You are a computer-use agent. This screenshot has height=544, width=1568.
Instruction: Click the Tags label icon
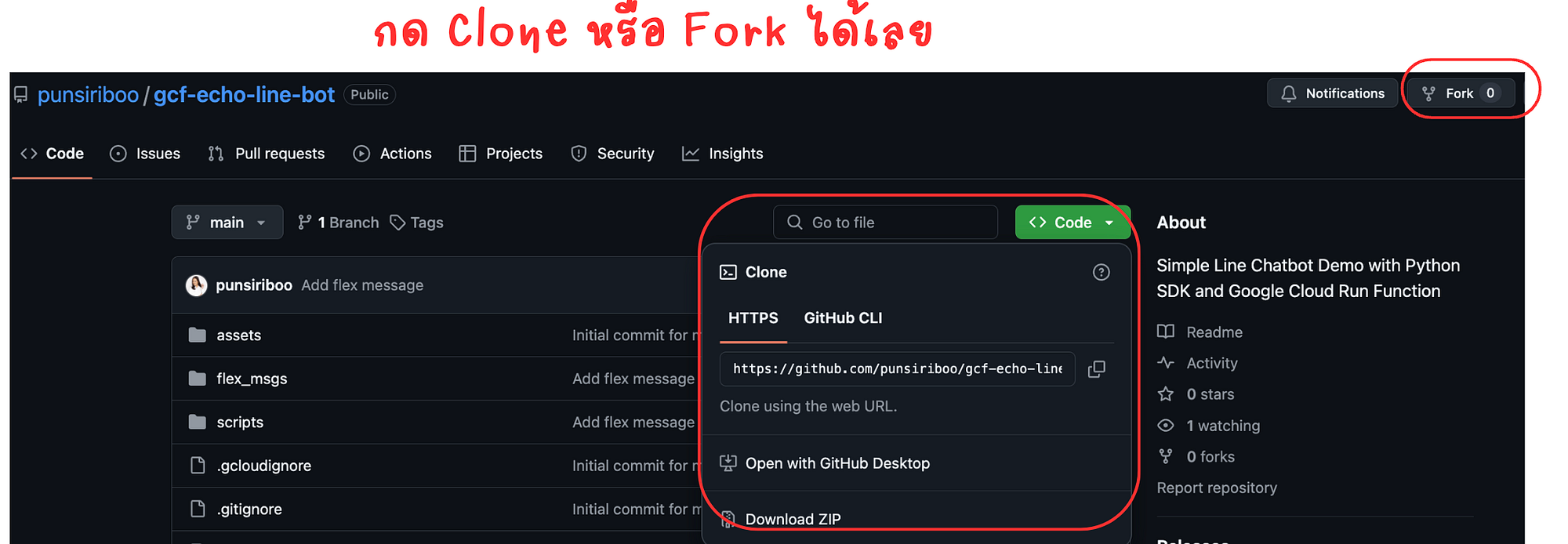[397, 223]
